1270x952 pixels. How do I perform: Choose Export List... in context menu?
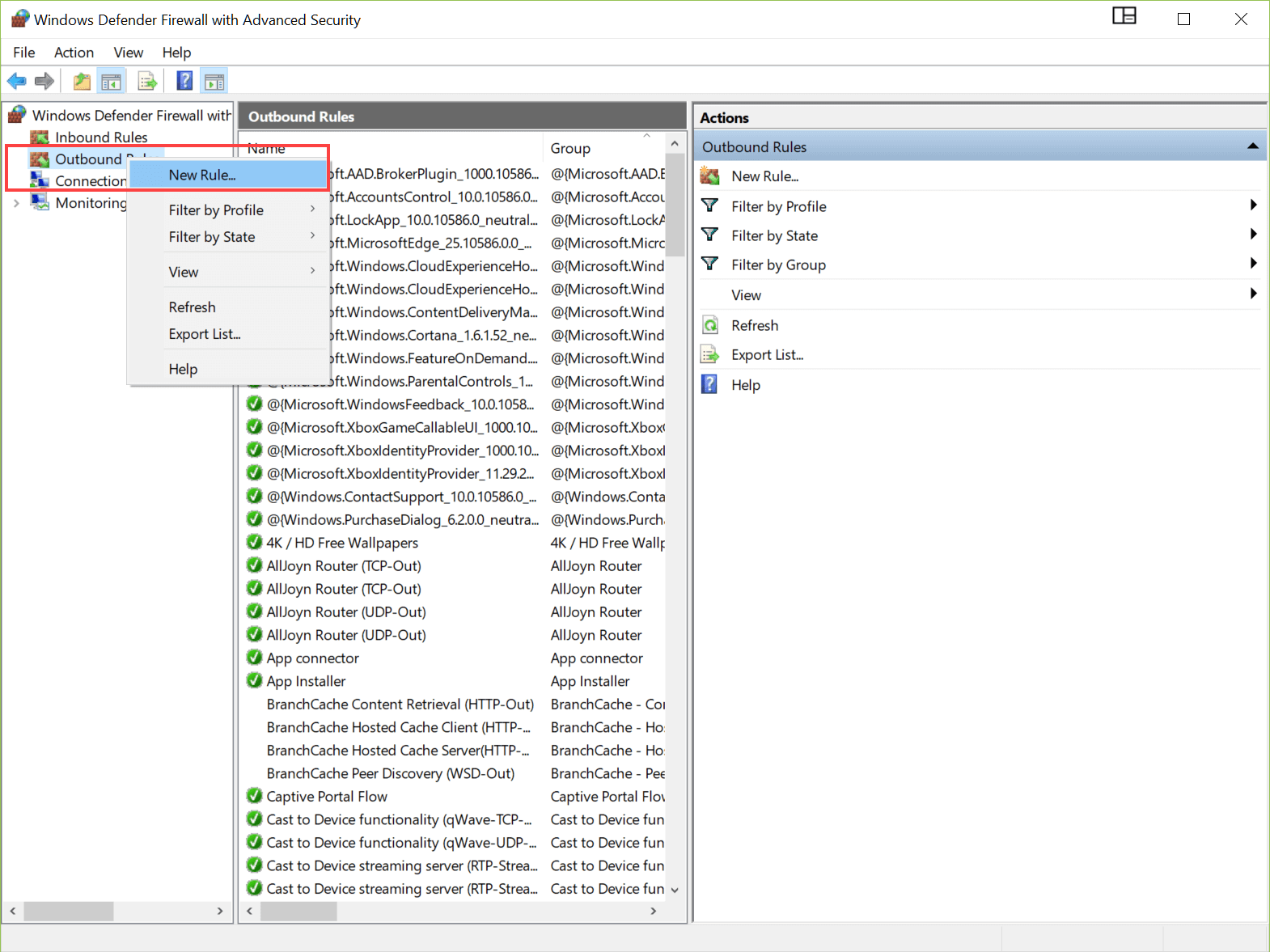pyautogui.click(x=228, y=334)
